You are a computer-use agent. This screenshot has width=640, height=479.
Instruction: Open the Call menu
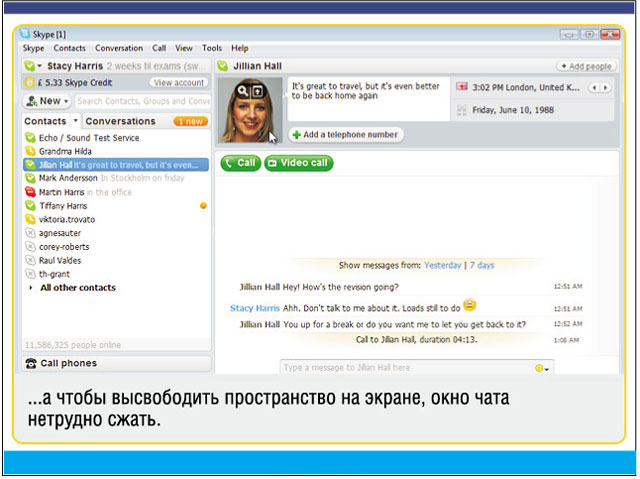159,48
